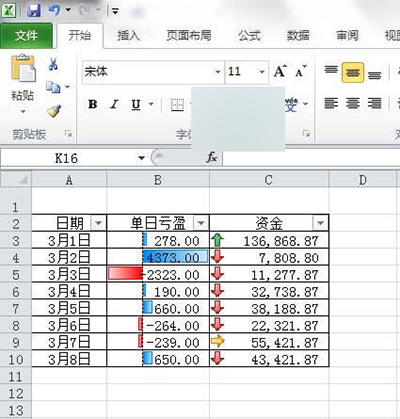Expand the 粘贴 options arrow
Screen dimensions: 400x419
[x=23, y=111]
